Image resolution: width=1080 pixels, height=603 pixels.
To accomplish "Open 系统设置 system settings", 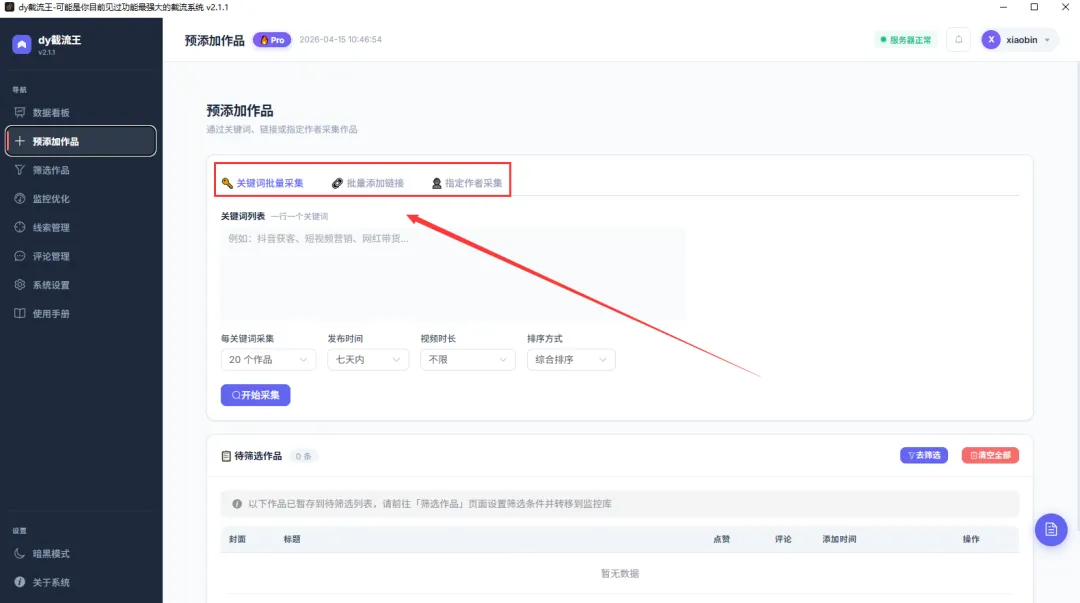I will [60, 285].
